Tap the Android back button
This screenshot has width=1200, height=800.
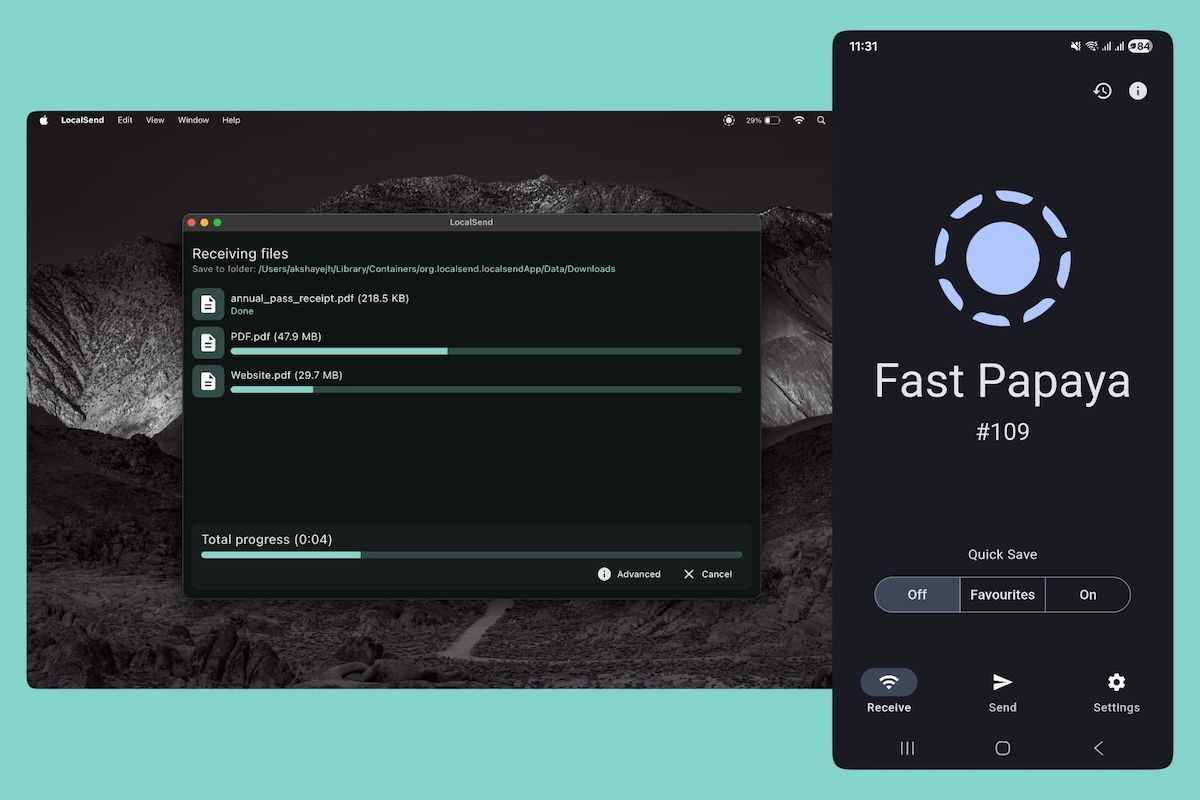coord(1098,748)
